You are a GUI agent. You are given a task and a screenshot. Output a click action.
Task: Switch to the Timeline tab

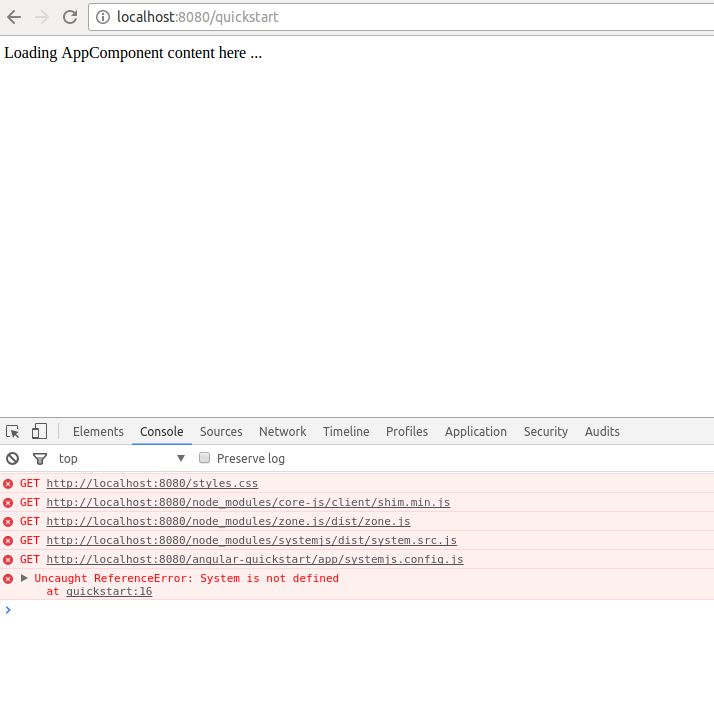tap(346, 431)
